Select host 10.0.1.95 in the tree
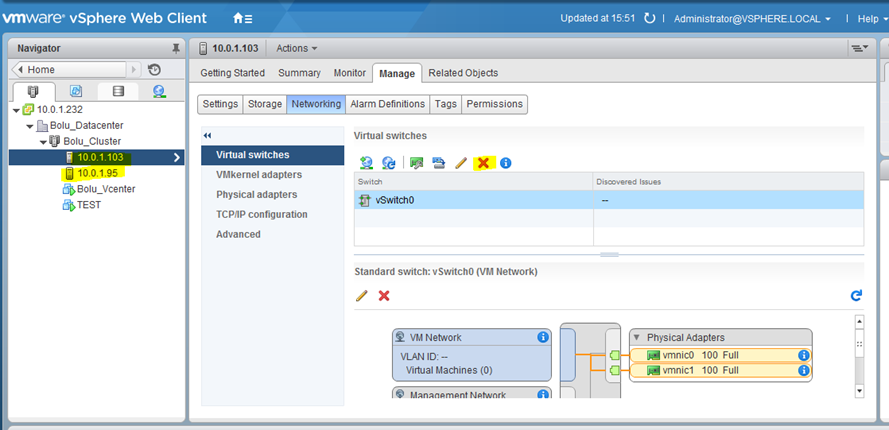 [97, 173]
